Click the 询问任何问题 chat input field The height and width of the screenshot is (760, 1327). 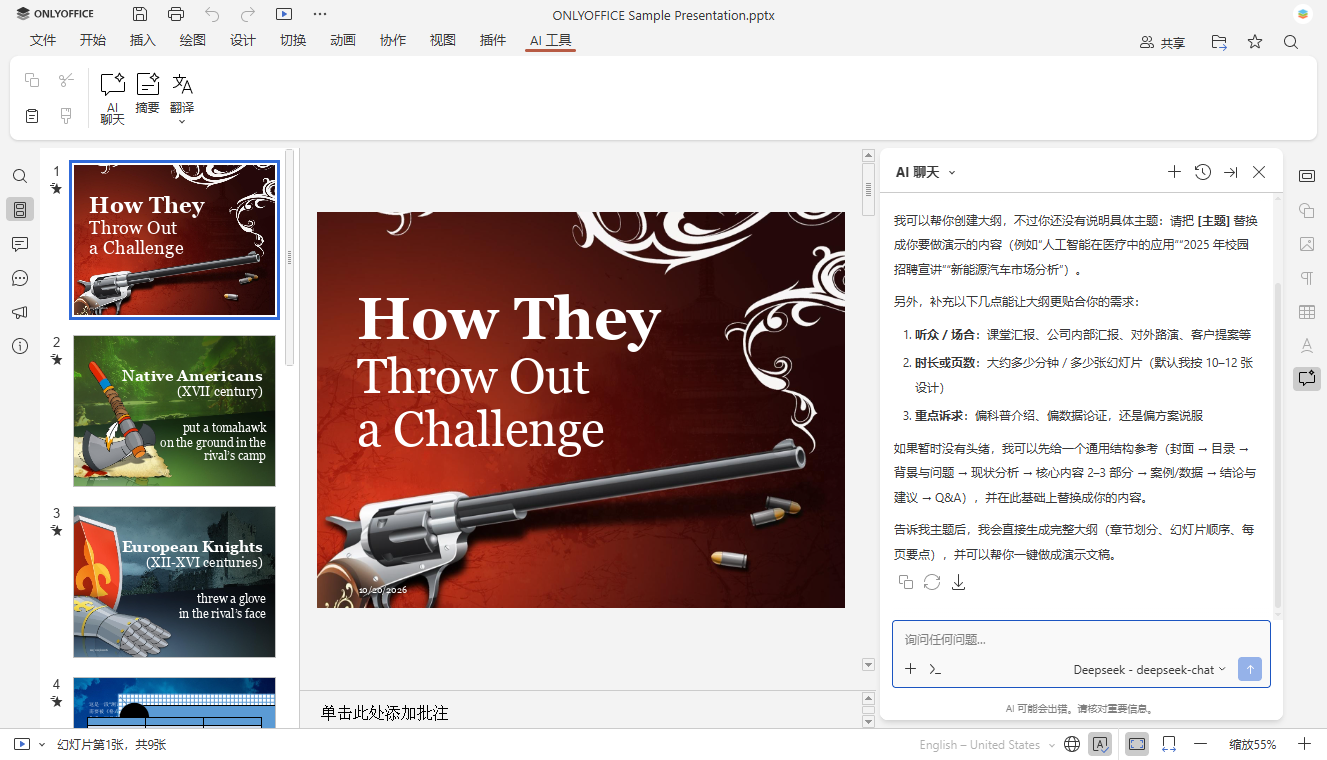click(1081, 640)
